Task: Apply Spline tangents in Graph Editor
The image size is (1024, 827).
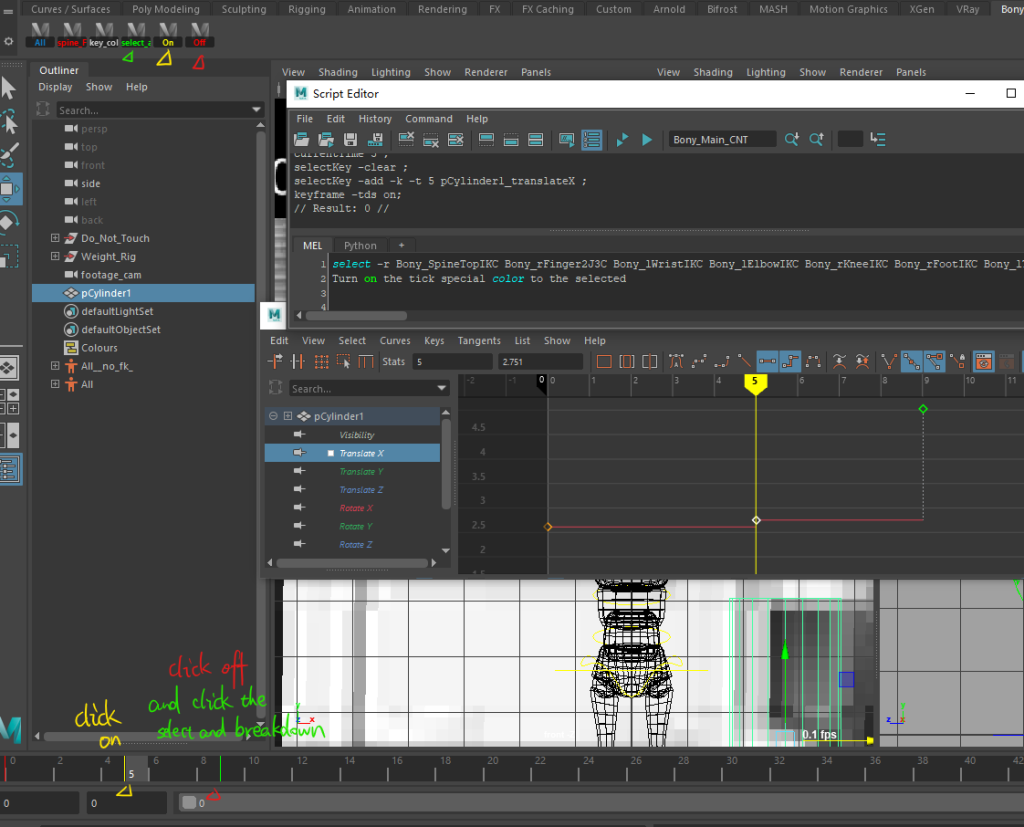Action: point(699,361)
